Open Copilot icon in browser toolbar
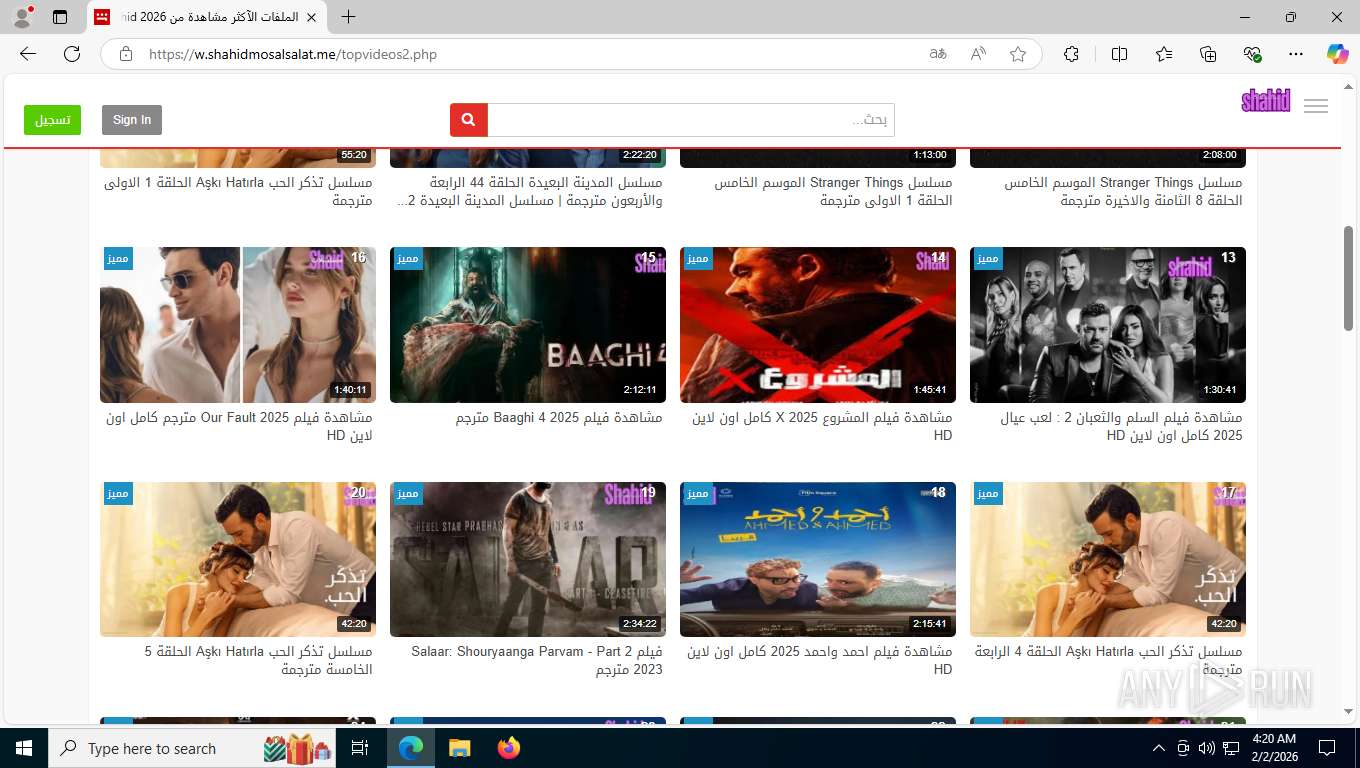The image size is (1360, 768). [x=1338, y=54]
